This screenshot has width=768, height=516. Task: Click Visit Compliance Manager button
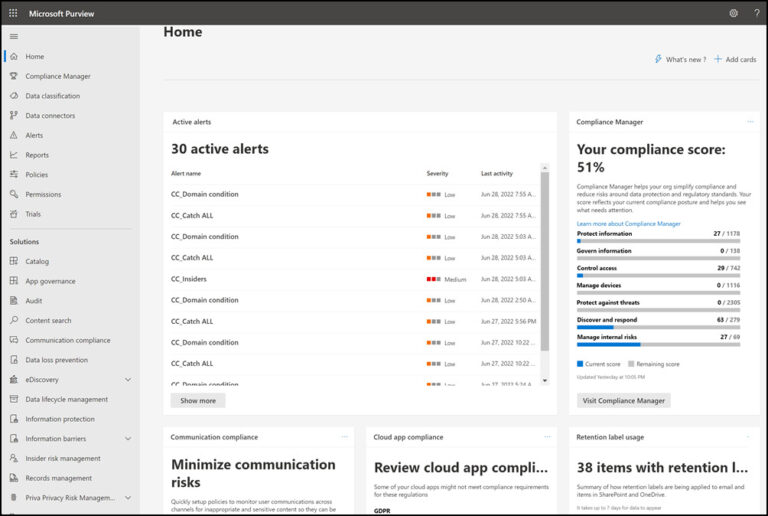coord(624,400)
